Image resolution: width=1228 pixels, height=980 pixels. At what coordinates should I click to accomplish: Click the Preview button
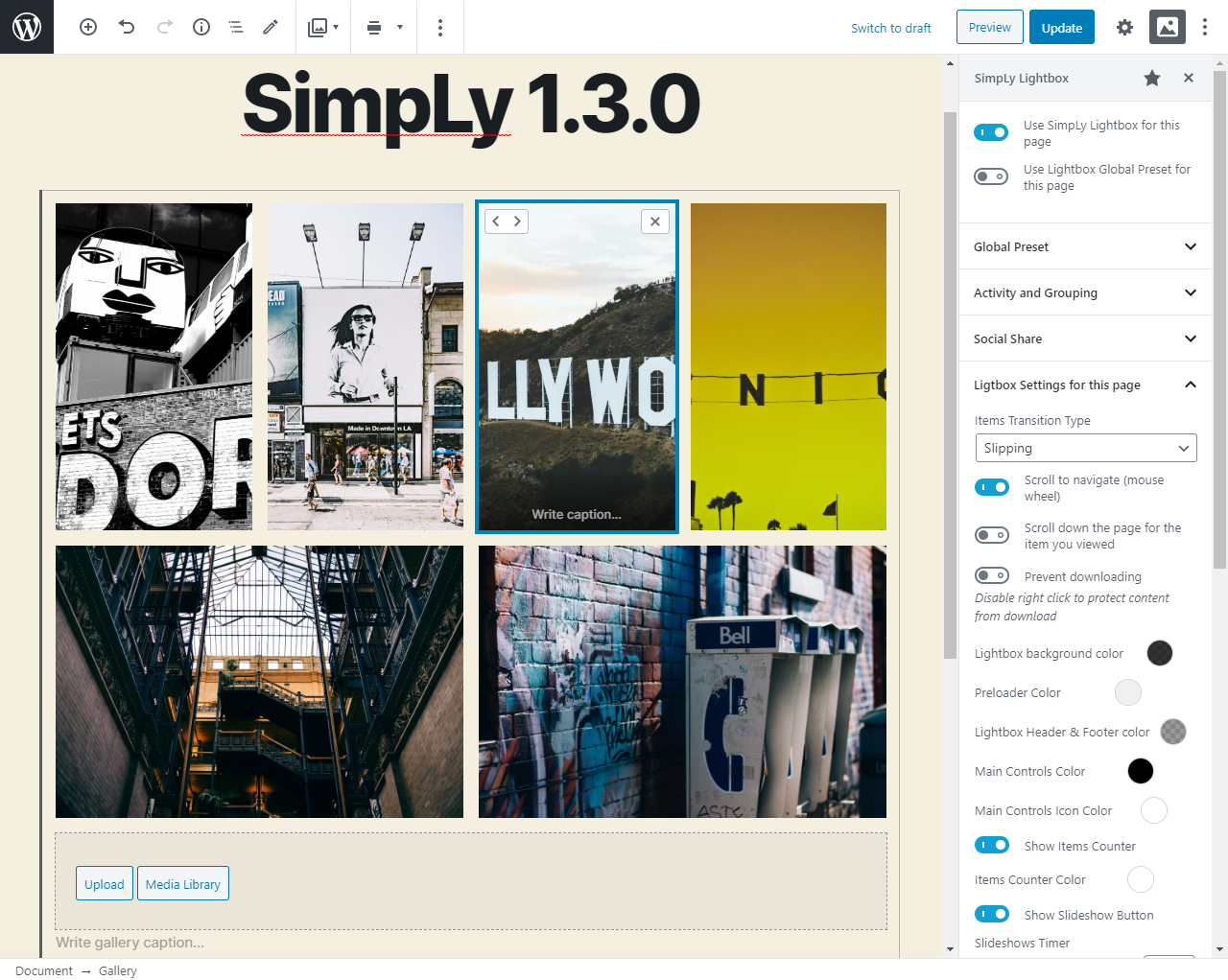click(x=990, y=27)
